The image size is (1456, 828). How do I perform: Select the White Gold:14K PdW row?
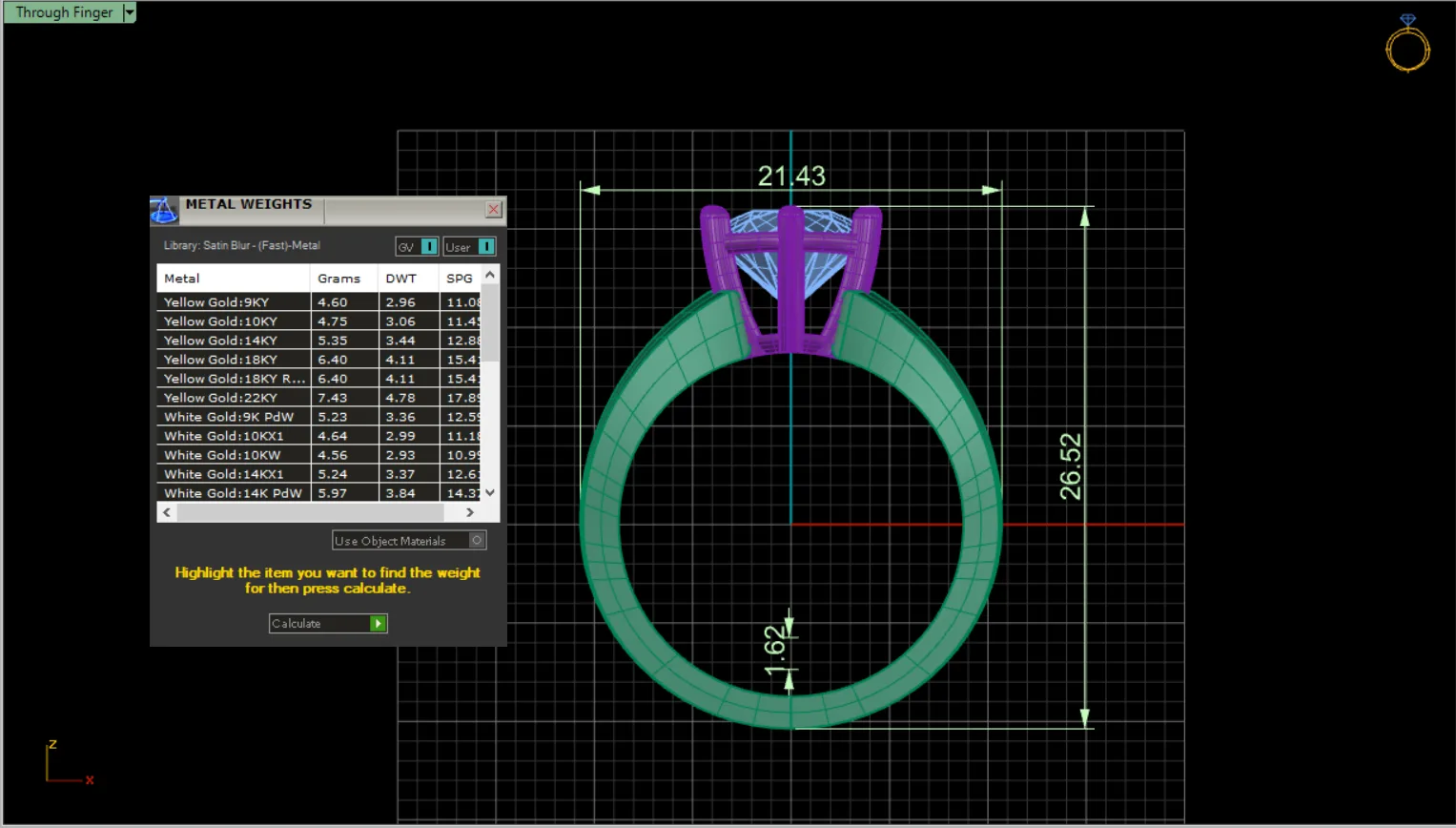coord(318,493)
